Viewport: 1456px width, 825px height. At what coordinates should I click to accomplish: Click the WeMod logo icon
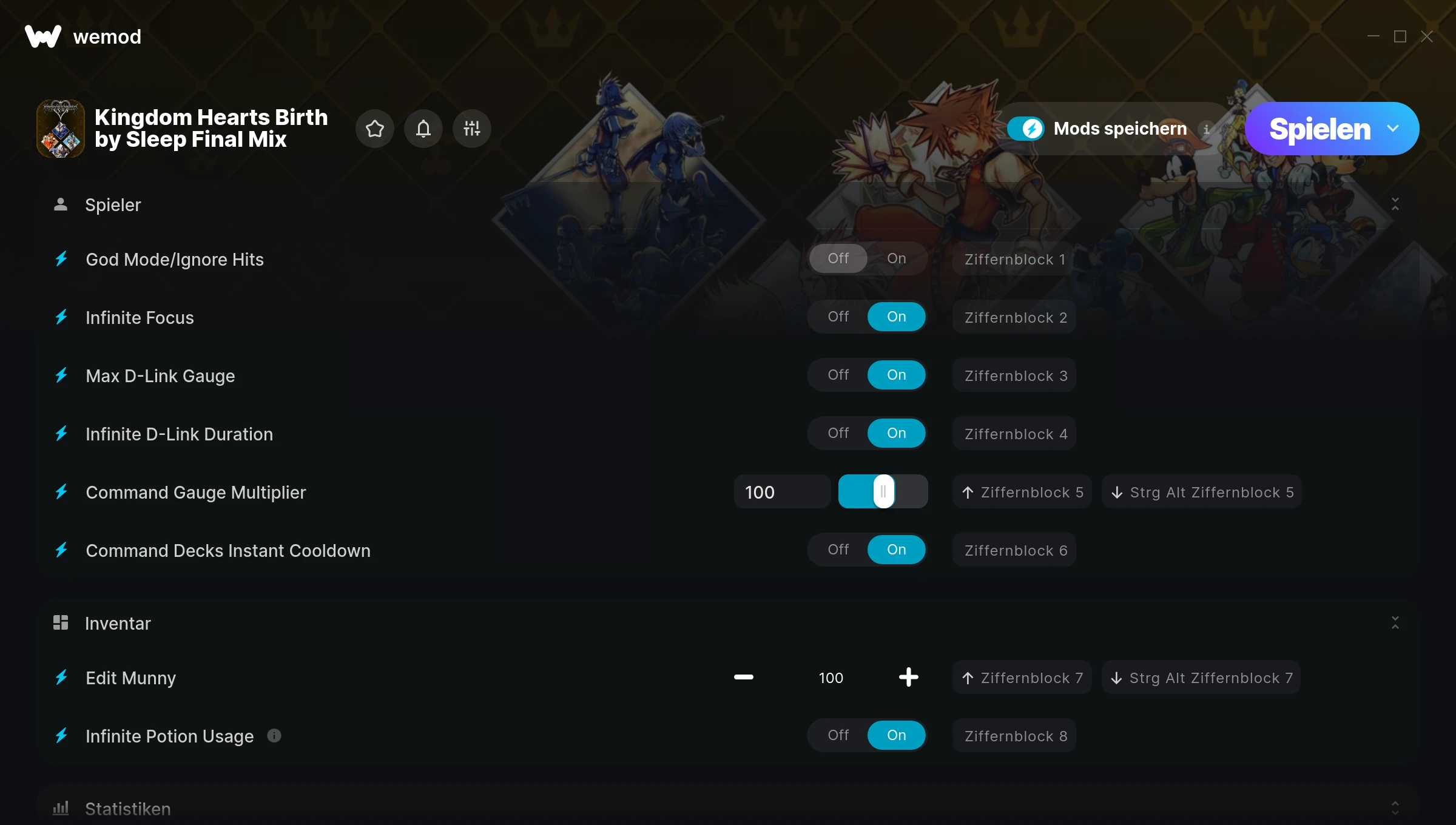pos(43,36)
